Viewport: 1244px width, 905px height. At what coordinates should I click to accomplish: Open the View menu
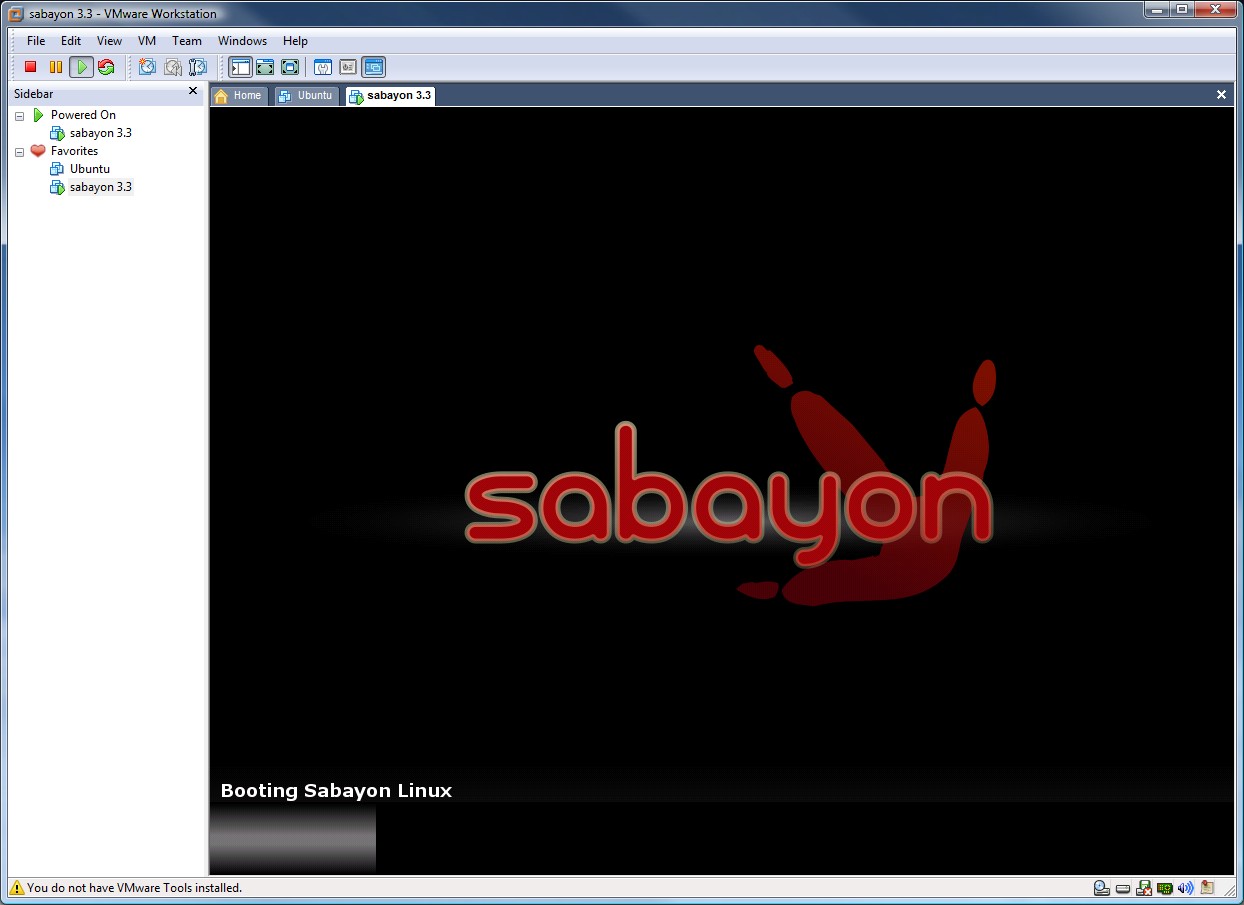[x=109, y=41]
